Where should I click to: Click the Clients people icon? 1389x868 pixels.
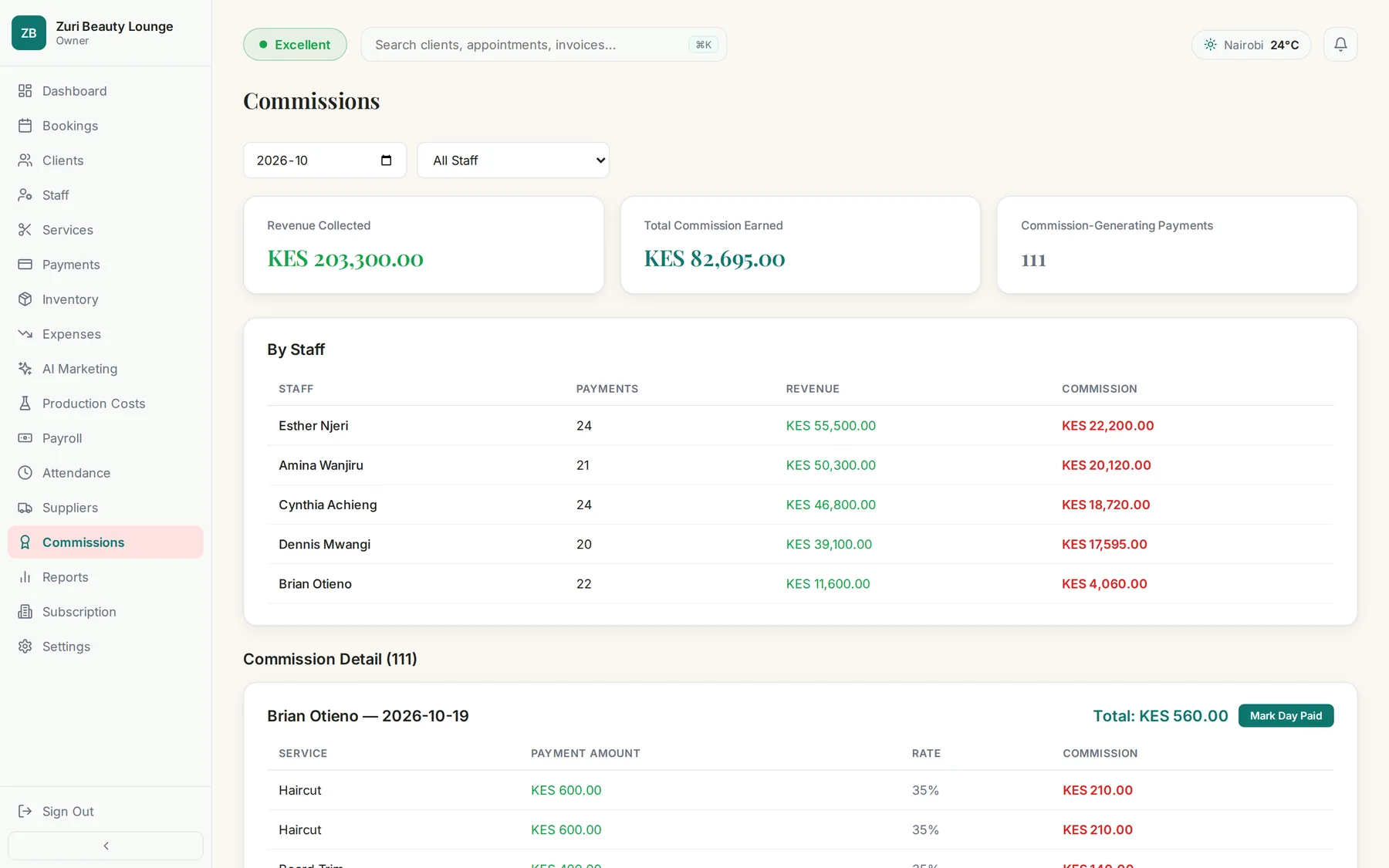pyautogui.click(x=25, y=160)
